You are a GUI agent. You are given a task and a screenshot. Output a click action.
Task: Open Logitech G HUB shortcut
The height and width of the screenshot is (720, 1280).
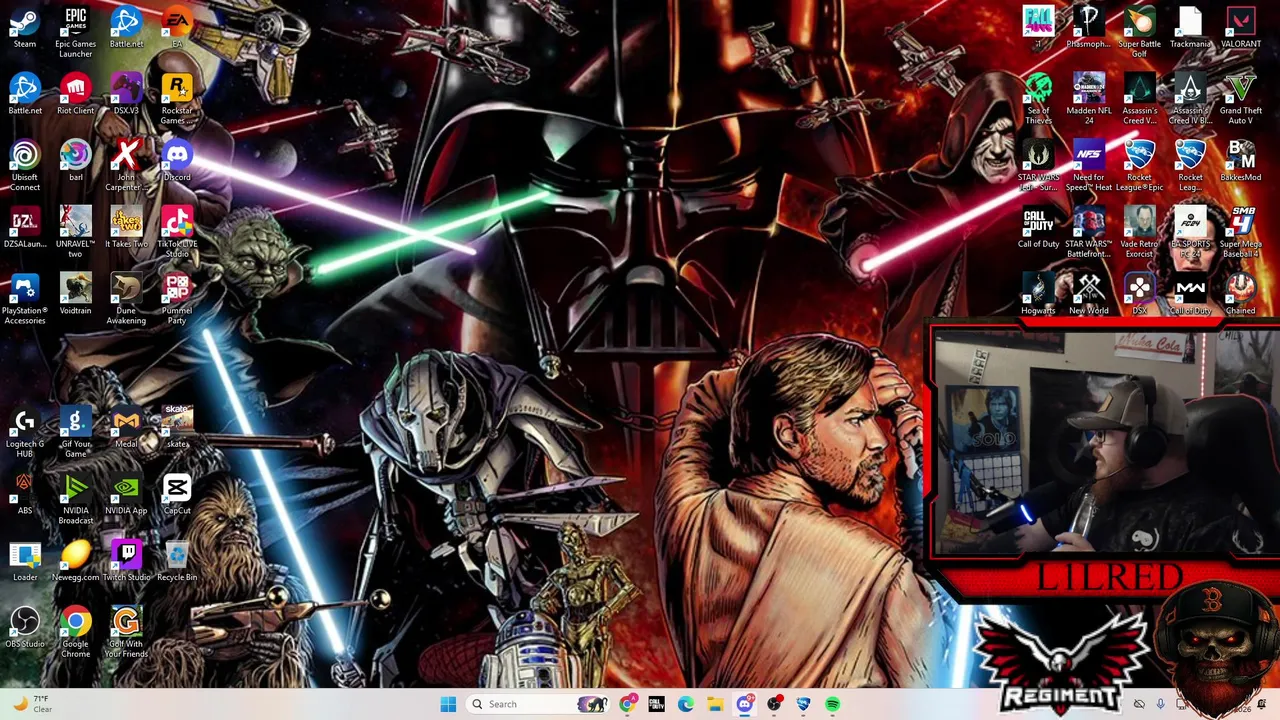pyautogui.click(x=25, y=433)
